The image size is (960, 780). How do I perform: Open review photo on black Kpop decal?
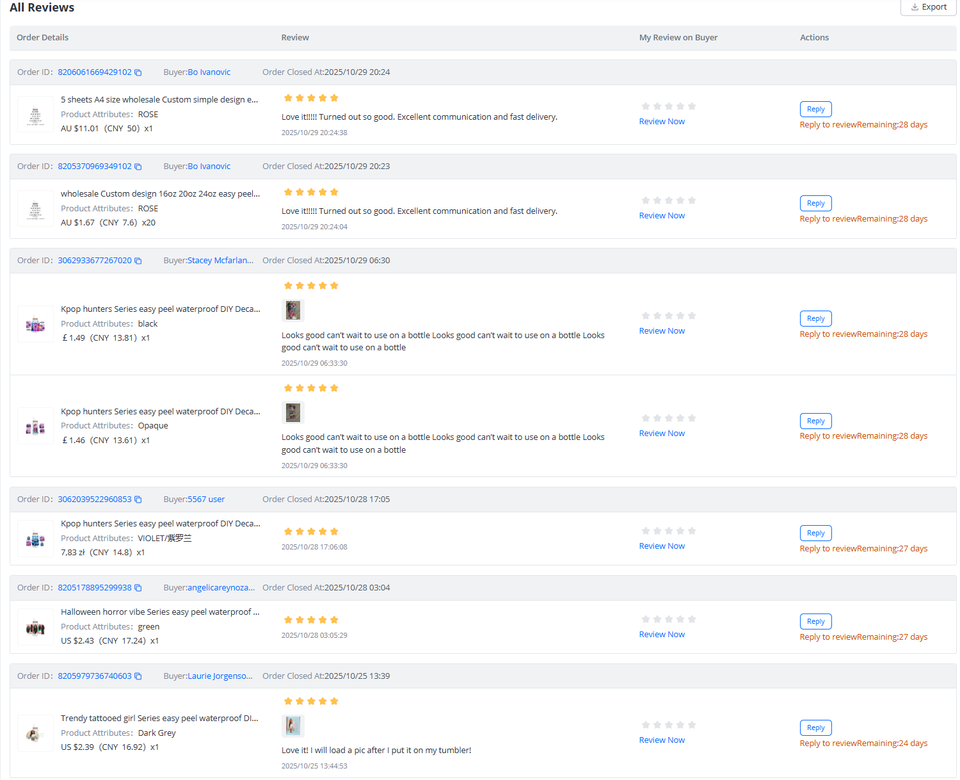pyautogui.click(x=292, y=310)
